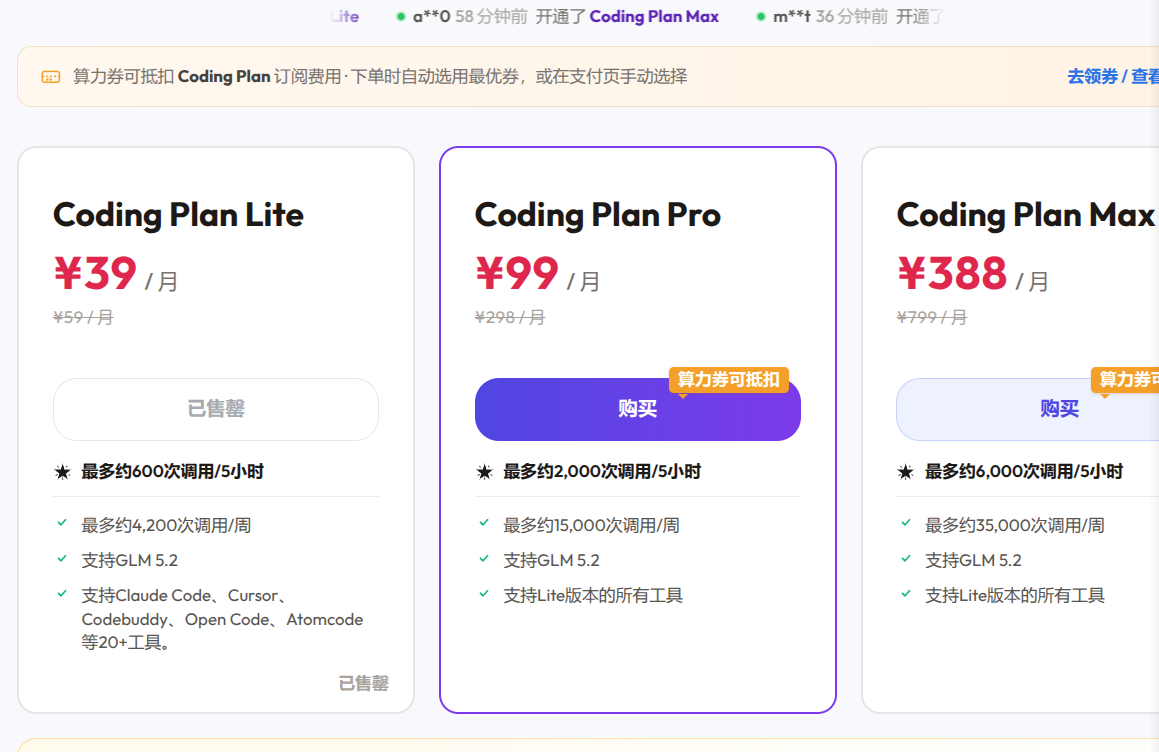Click green dot before a**0 notification
Viewport: 1159px width, 752px height.
pos(401,16)
